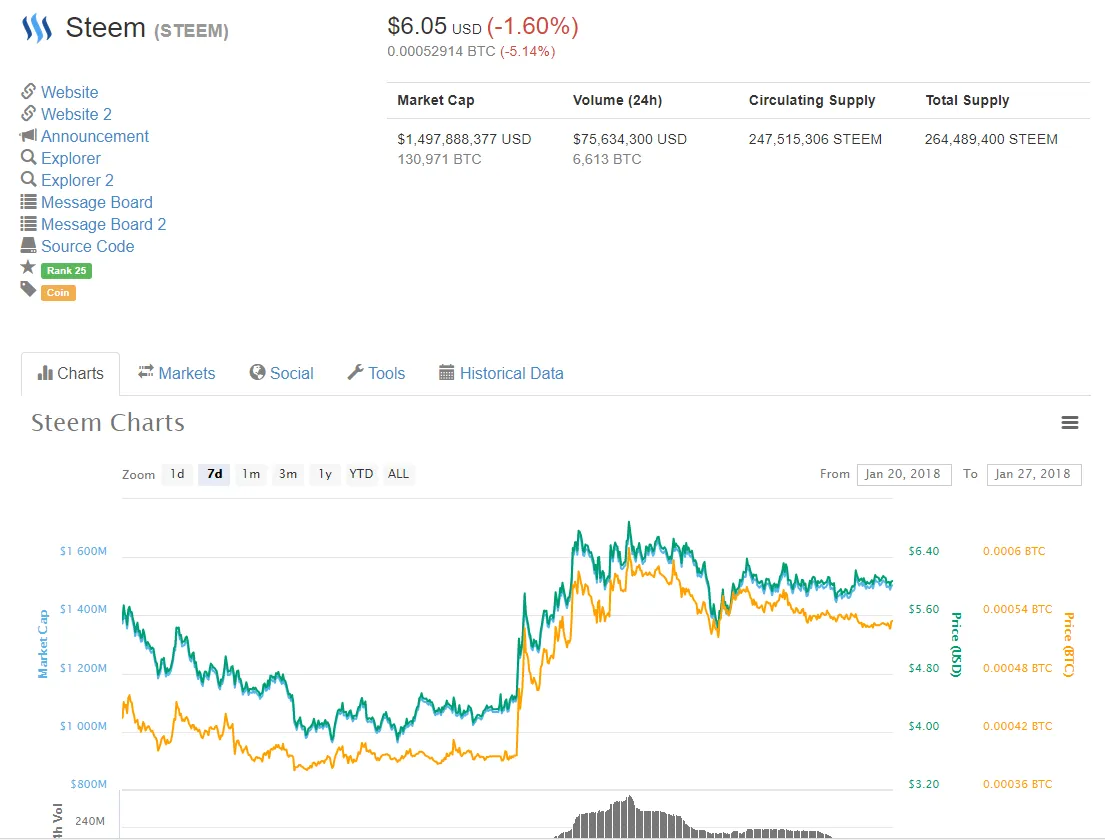Switch to the Social tab
Screen dimensions: 1105x840
coord(282,373)
